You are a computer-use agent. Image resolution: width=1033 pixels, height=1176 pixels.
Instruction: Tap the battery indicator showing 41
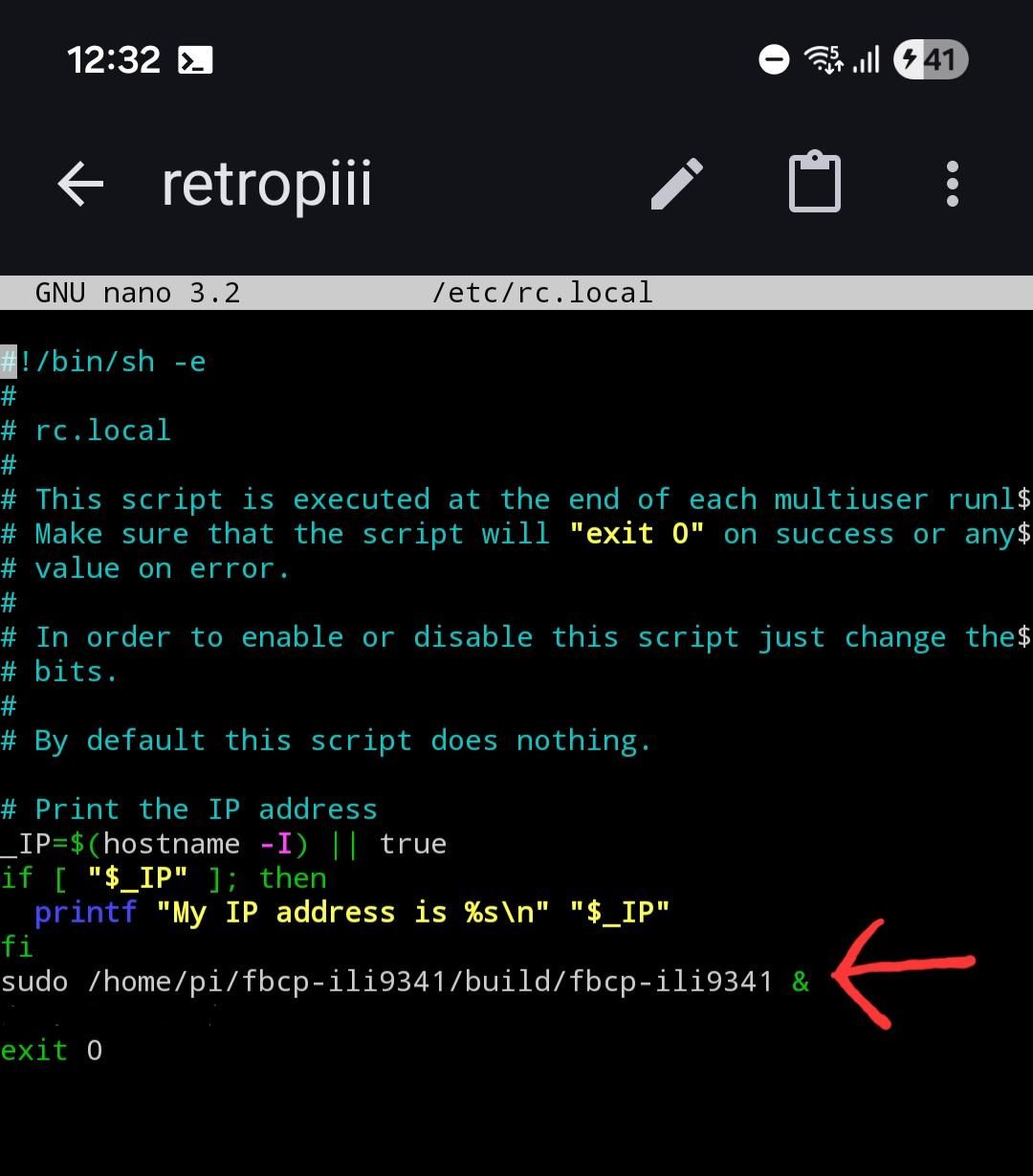coord(931,60)
